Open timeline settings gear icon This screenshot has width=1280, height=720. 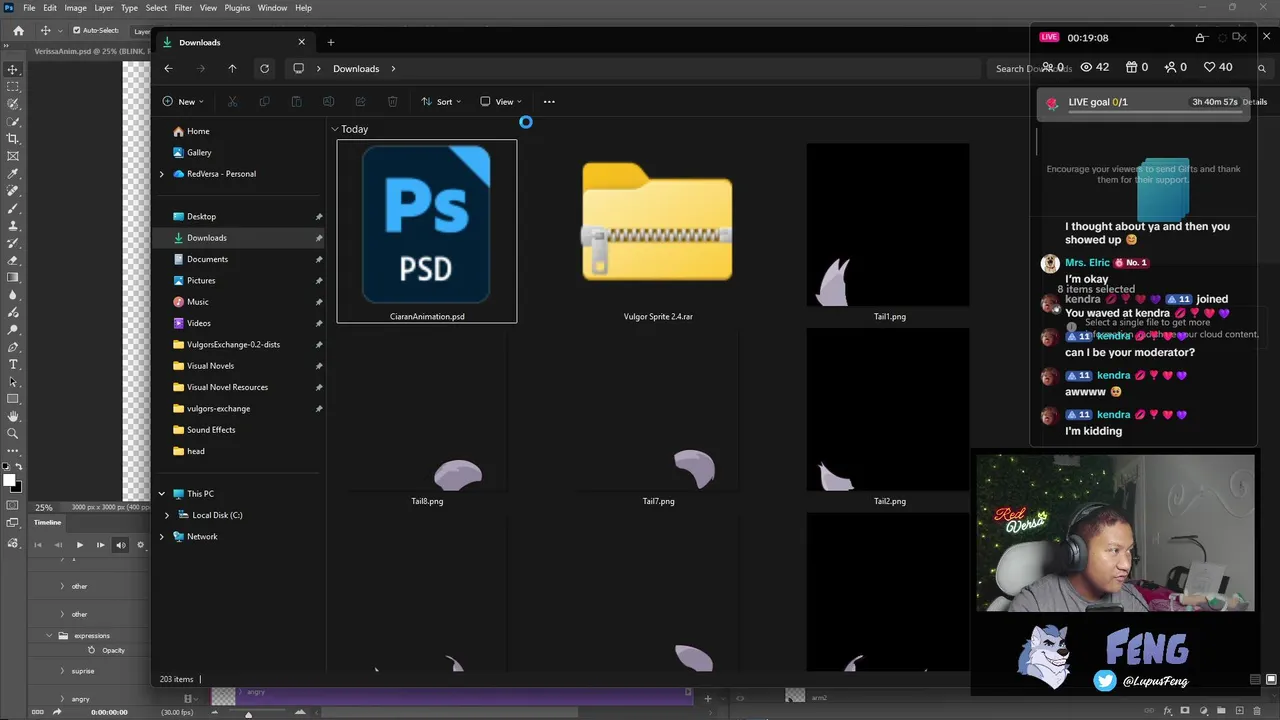tap(140, 545)
